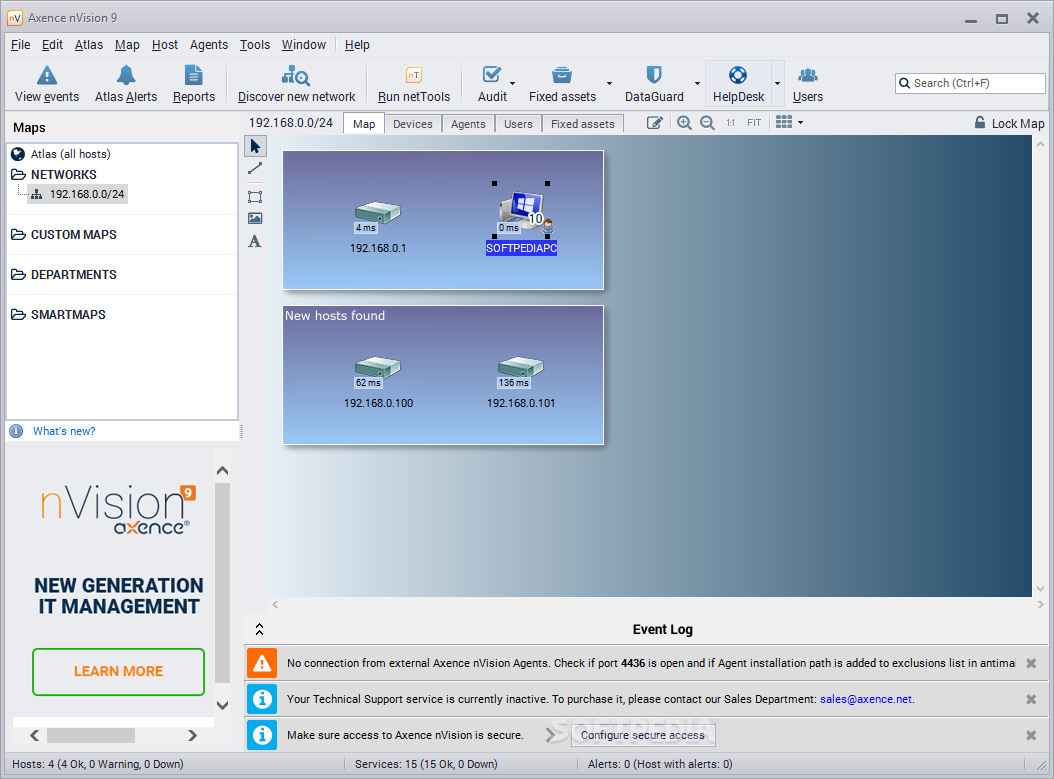Click the Search (Ctrl+F) field

coord(970,83)
